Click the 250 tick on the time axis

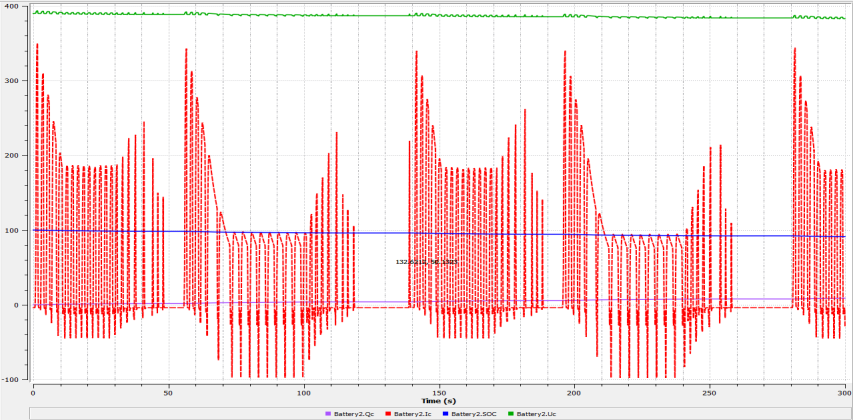coord(710,393)
